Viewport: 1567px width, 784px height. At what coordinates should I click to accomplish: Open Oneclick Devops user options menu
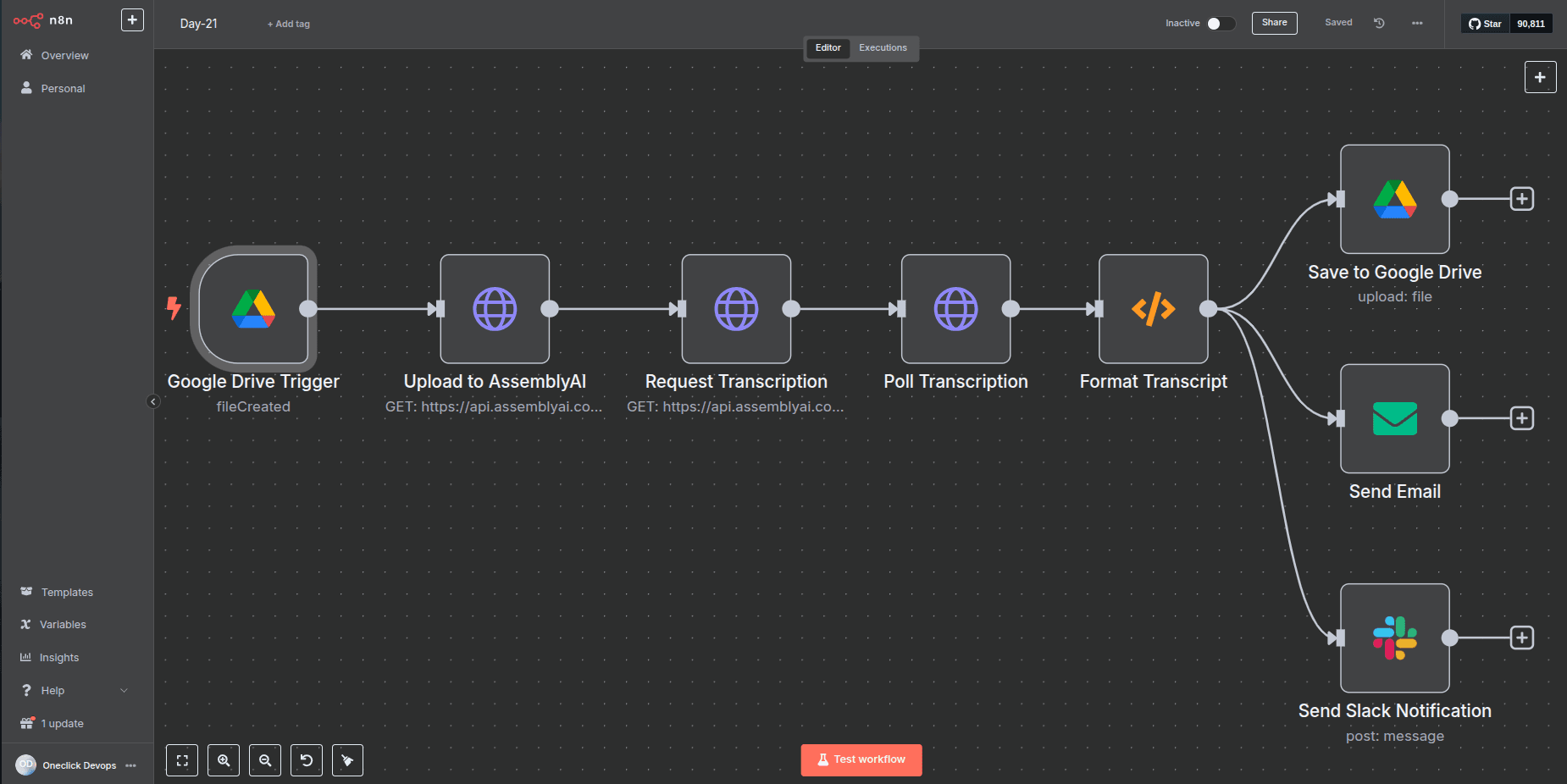click(x=130, y=765)
